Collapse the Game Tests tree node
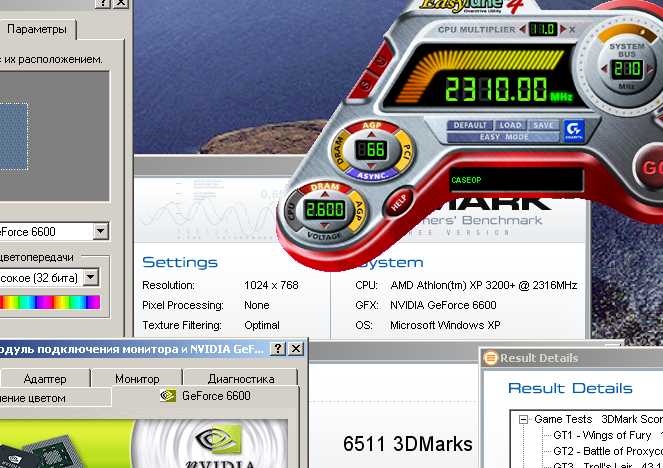663x468 pixels. click(x=524, y=419)
